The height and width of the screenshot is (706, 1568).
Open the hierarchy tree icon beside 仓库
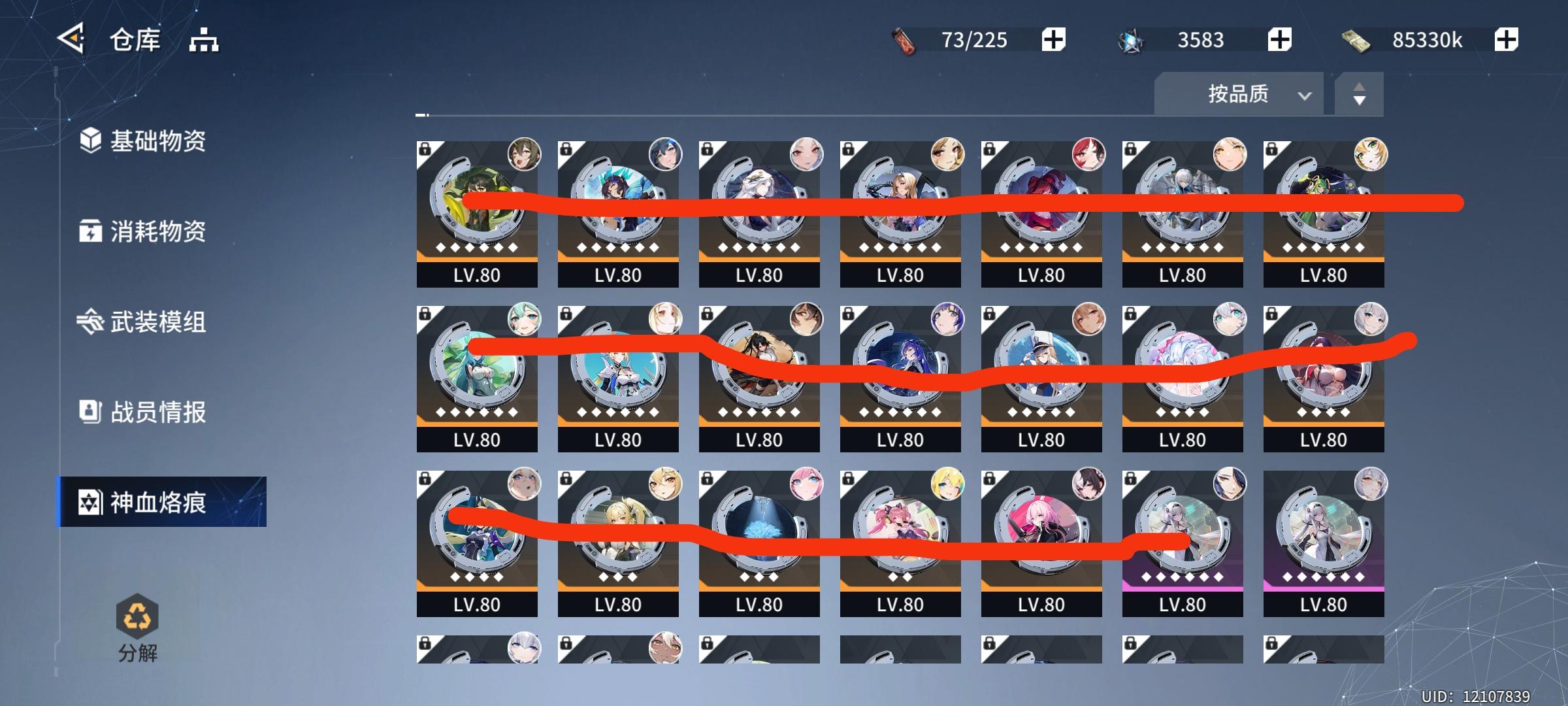[x=204, y=41]
